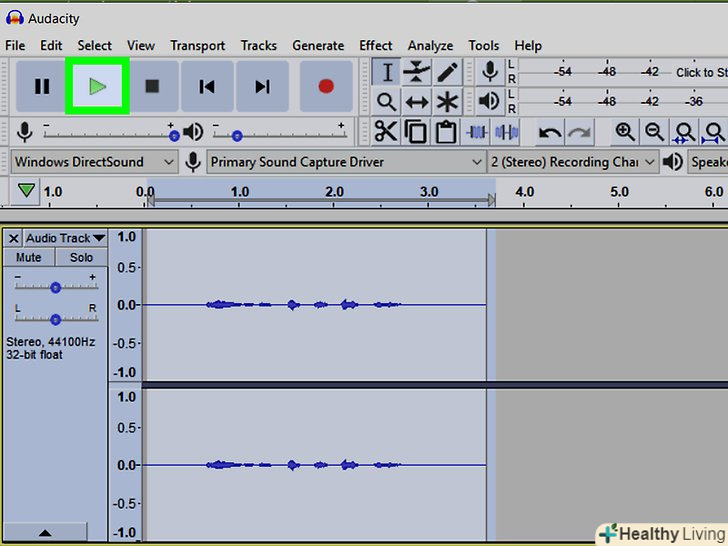Screen dimensions: 728x546
Task: Click the lower channel waveform
Action: pyautogui.click(x=316, y=465)
